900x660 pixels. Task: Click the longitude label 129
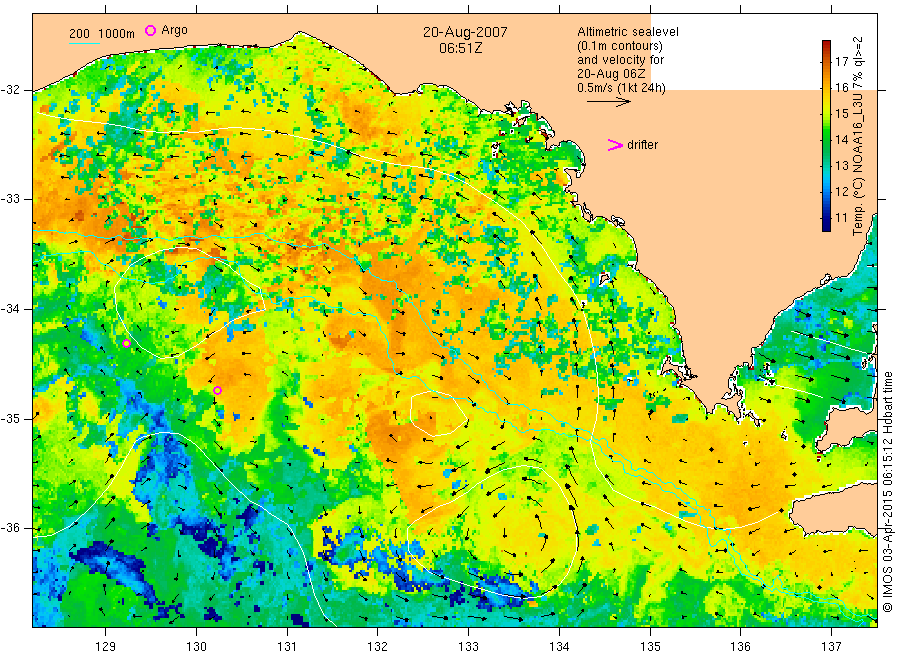[x=106, y=647]
